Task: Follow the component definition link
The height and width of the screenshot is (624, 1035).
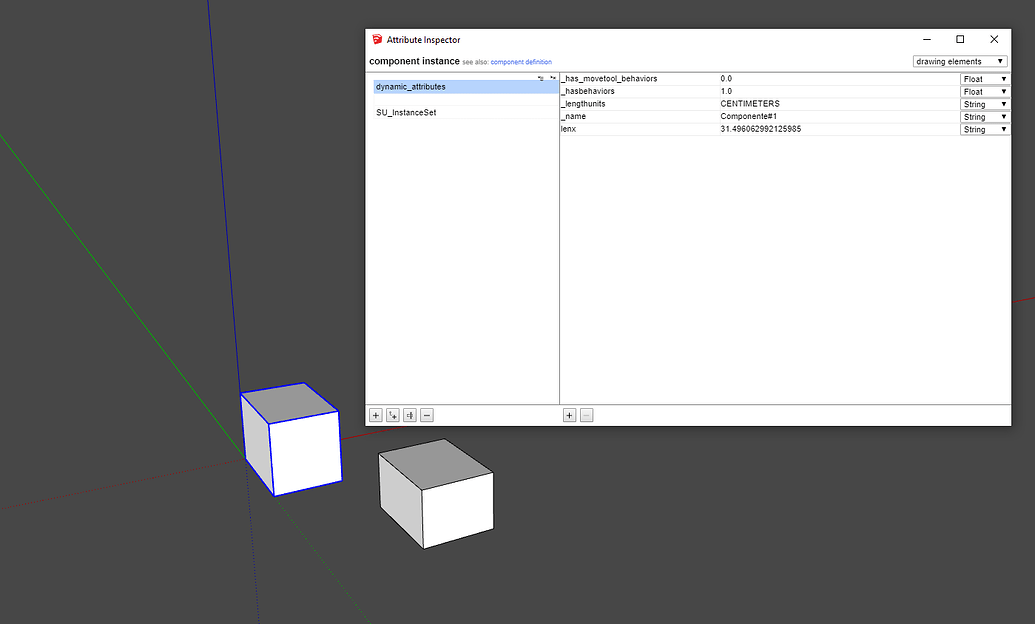Action: [x=523, y=61]
